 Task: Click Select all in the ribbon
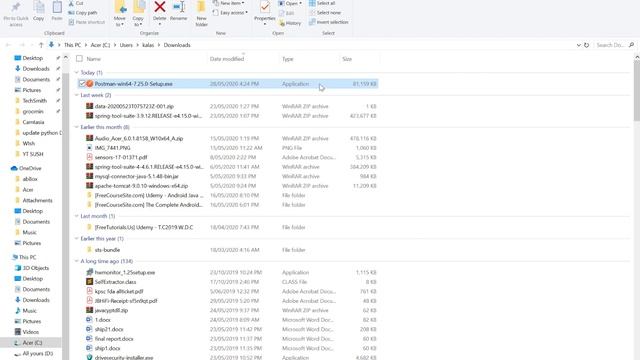(322, 3)
